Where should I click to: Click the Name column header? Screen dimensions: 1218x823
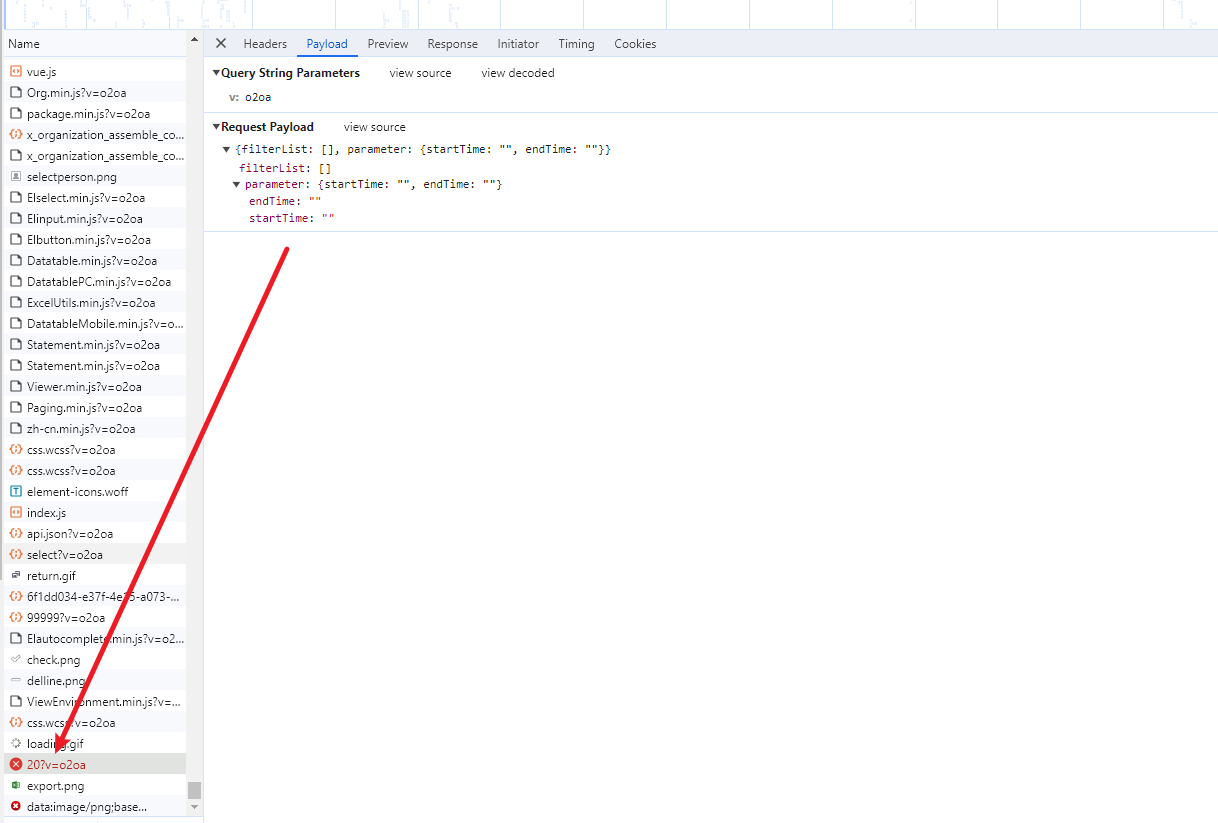pos(24,44)
